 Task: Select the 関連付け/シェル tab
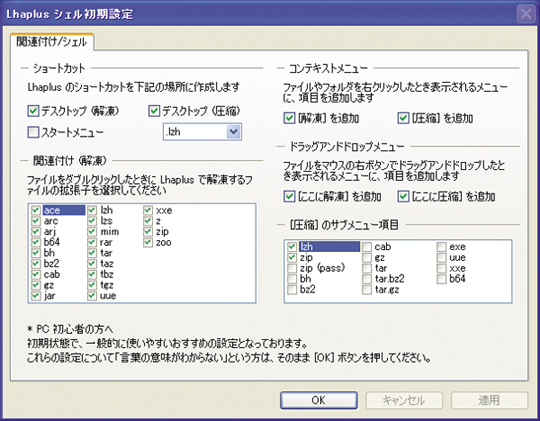pyautogui.click(x=52, y=42)
